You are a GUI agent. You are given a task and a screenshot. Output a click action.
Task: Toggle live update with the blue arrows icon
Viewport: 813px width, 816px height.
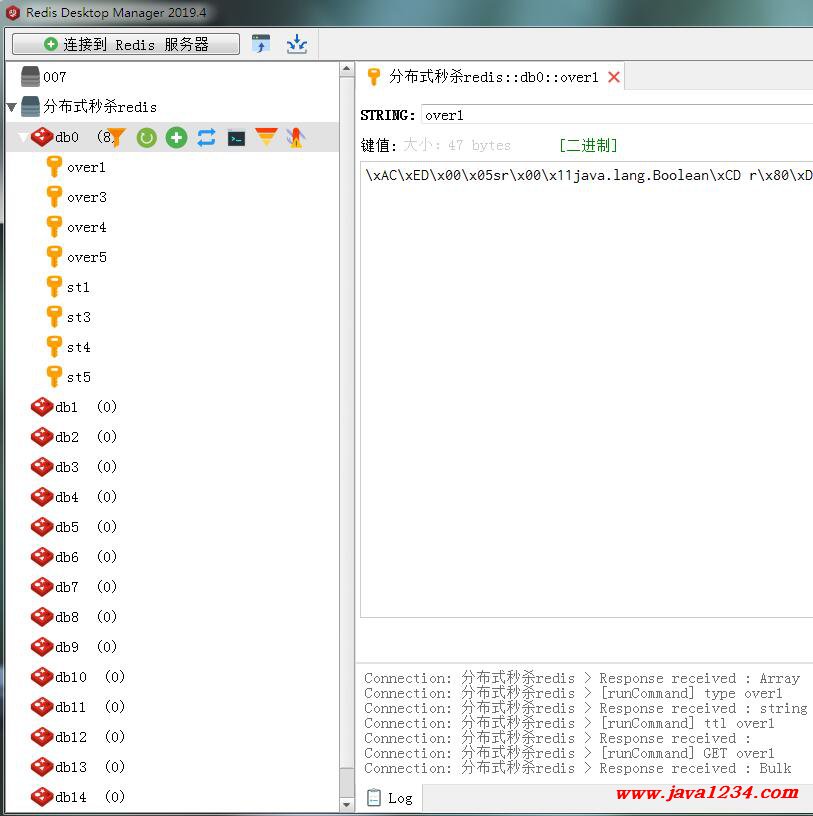click(x=207, y=138)
